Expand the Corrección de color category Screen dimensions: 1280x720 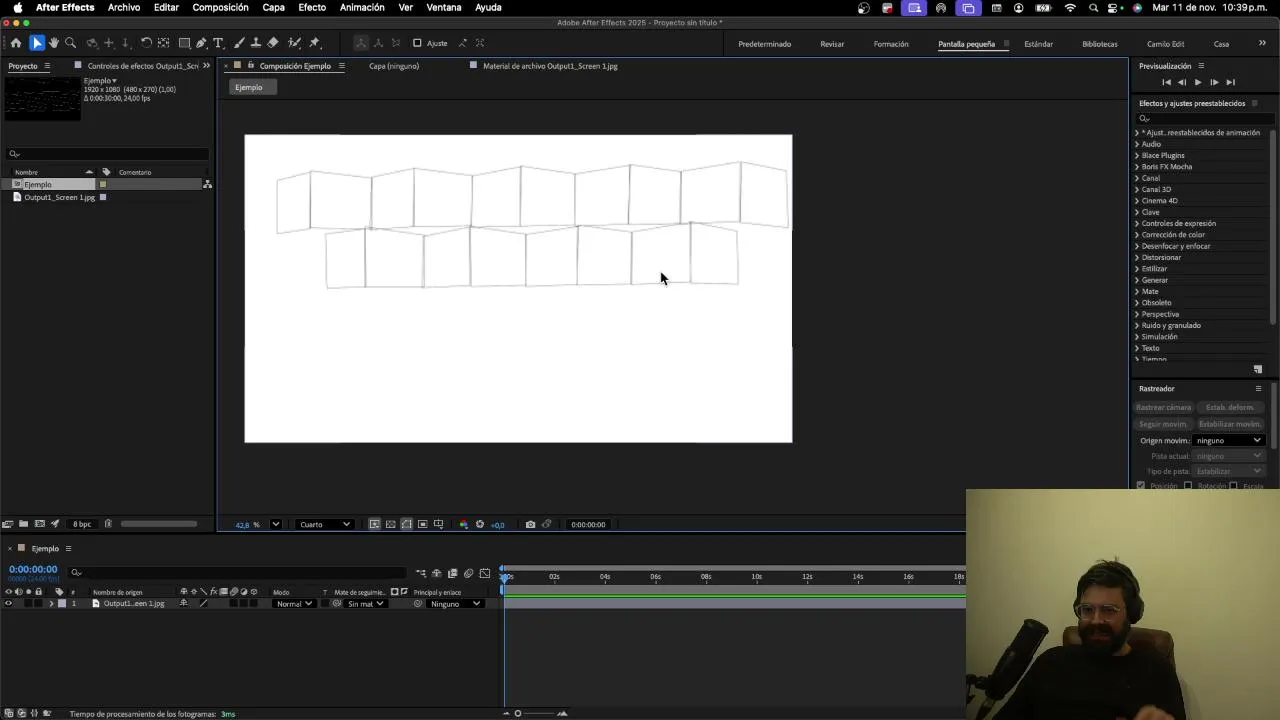coord(1137,235)
